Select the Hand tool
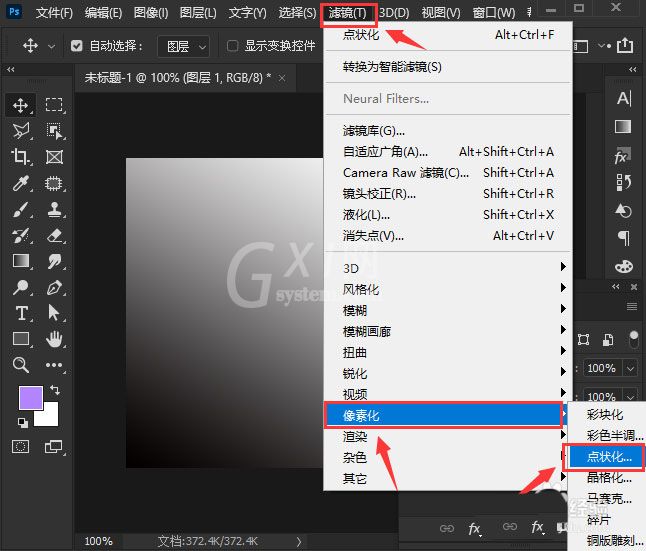This screenshot has width=646, height=551. coord(54,339)
